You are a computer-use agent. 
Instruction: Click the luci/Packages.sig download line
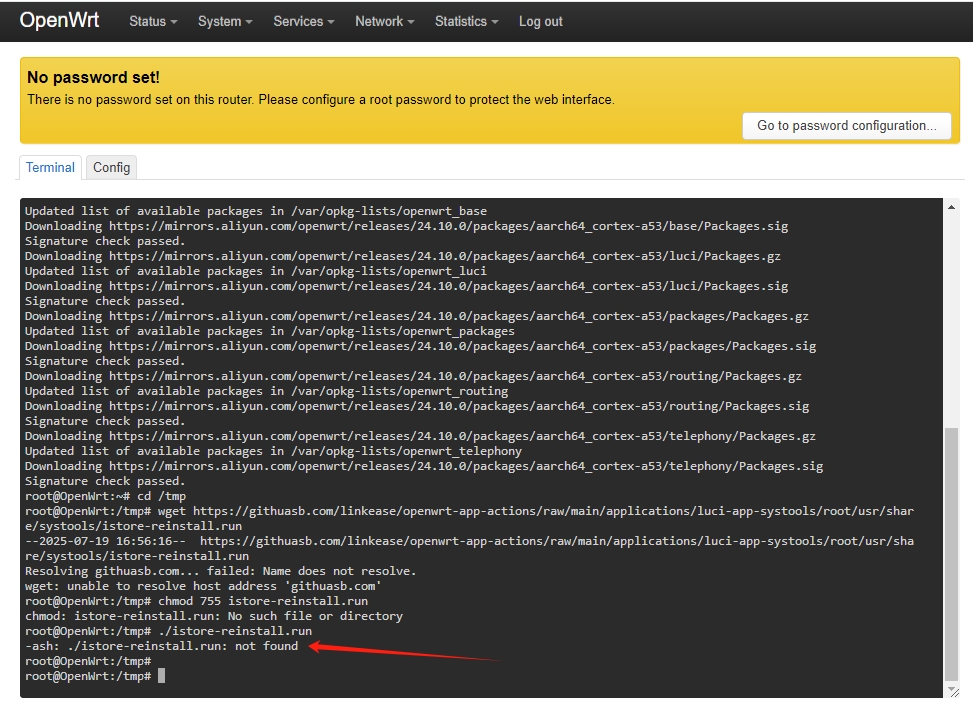pos(406,286)
